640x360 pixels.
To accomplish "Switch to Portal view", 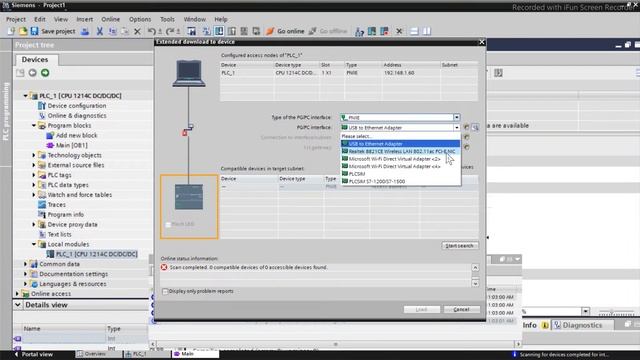I will click(33, 354).
